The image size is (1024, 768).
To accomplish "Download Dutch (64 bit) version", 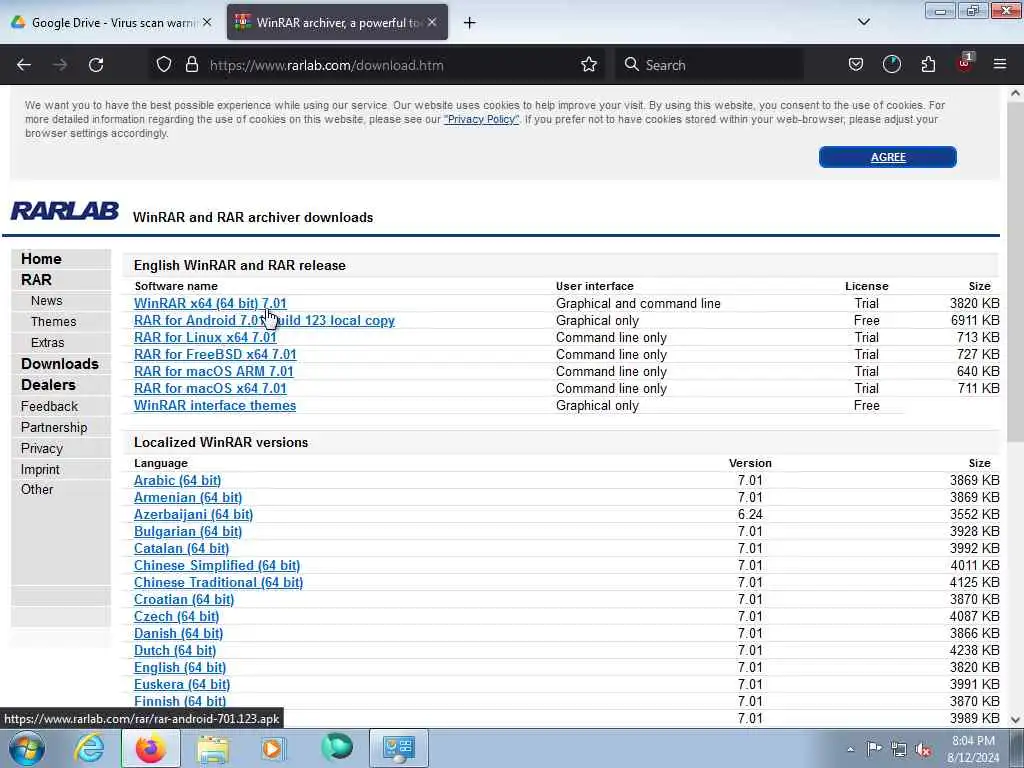I will pos(175,650).
